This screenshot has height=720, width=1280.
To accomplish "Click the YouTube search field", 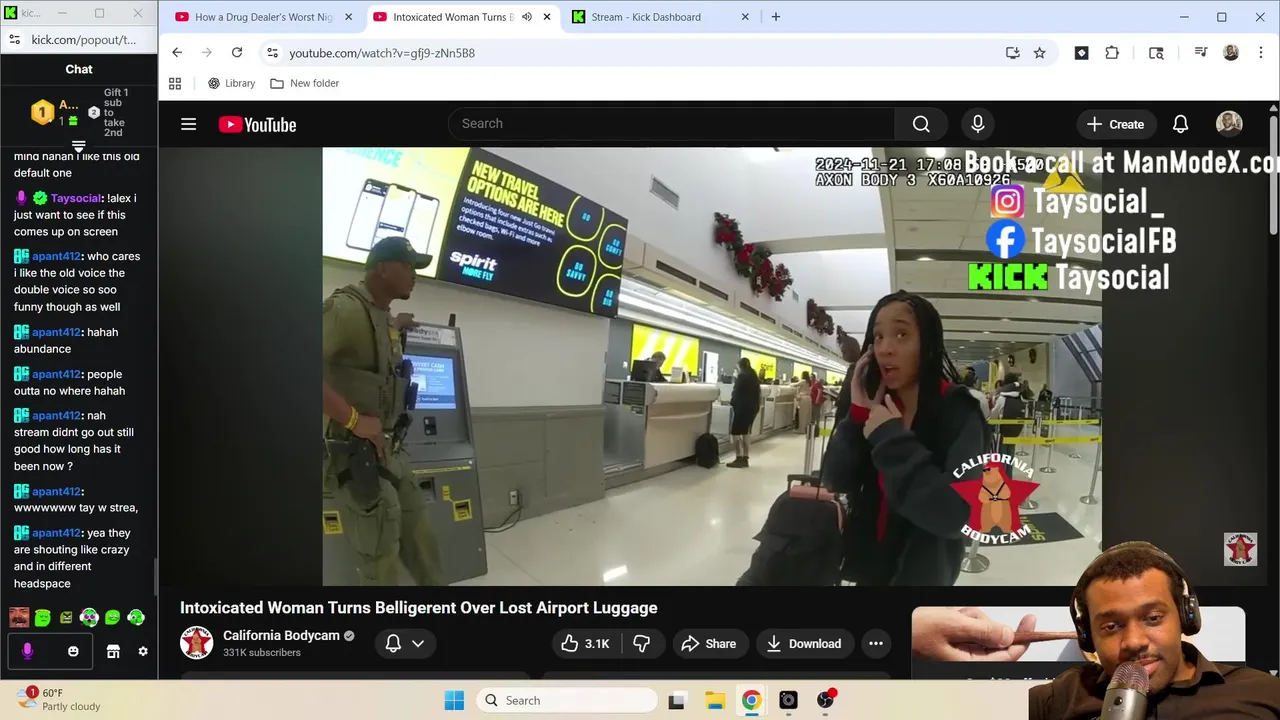I will (672, 124).
